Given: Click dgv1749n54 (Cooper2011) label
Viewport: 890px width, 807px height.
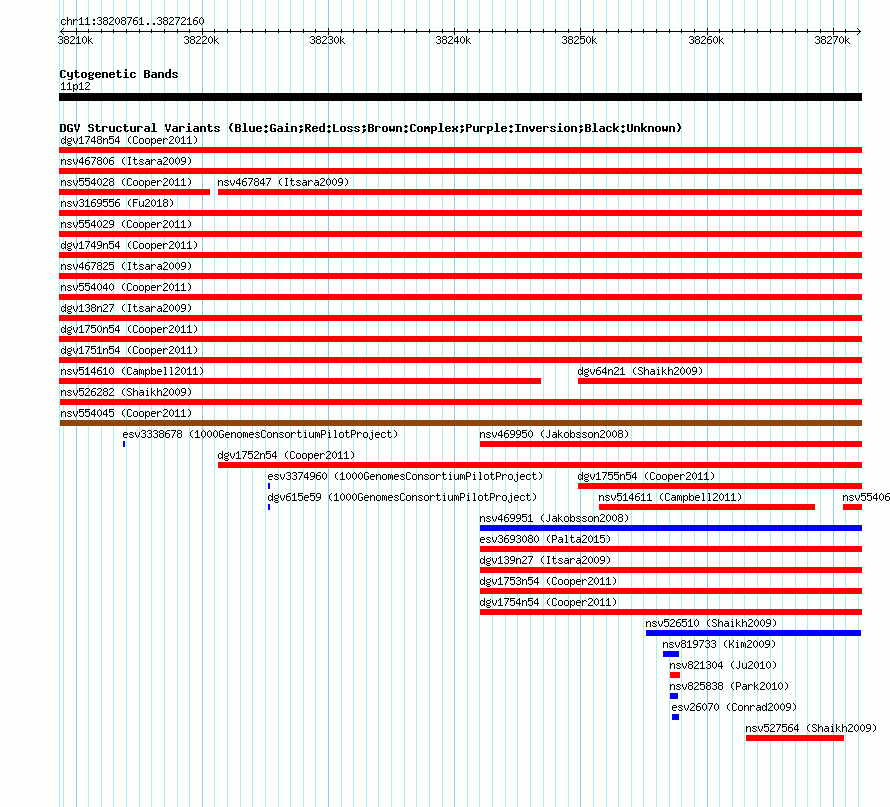Looking at the screenshot, I should pos(129,245).
